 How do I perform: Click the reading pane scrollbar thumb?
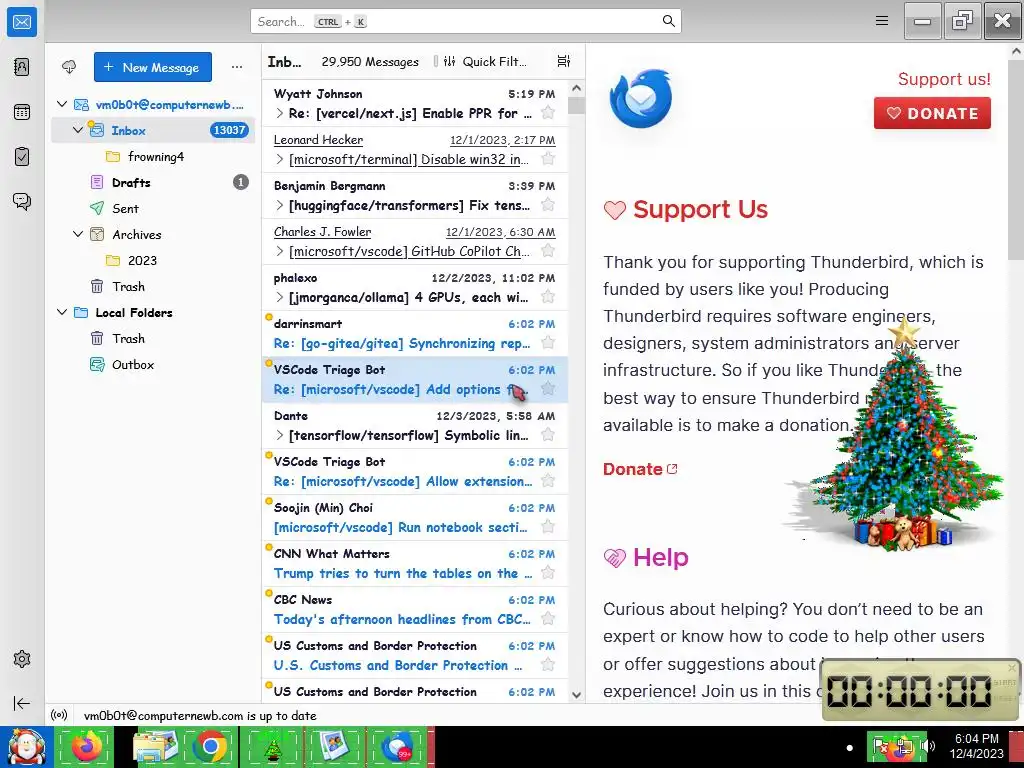[x=1017, y=158]
